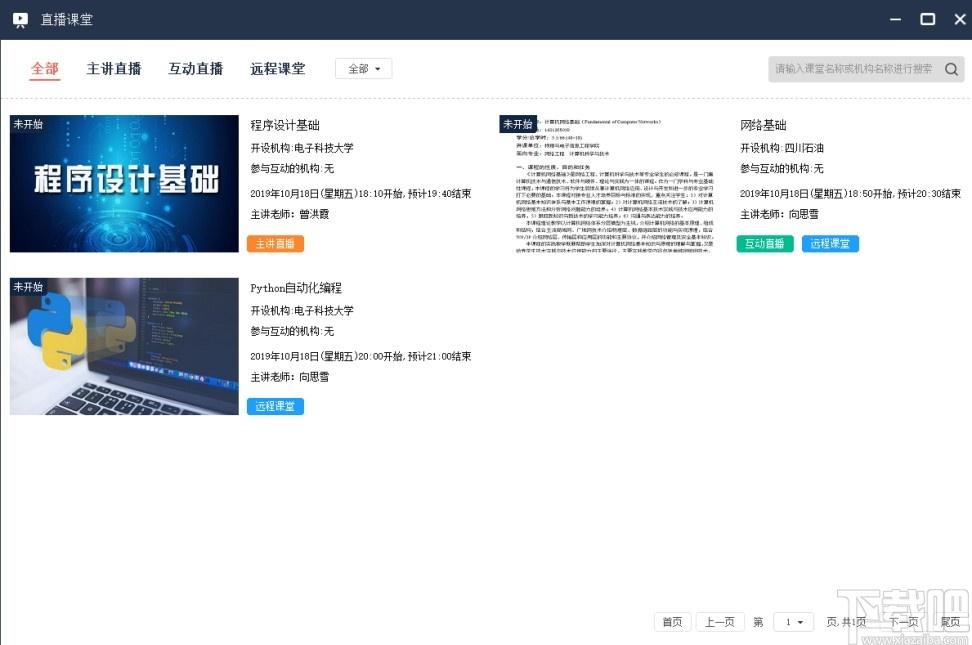Click the 直播课堂 app logo icon
Viewport: 972px width, 645px height.
[x=20, y=20]
